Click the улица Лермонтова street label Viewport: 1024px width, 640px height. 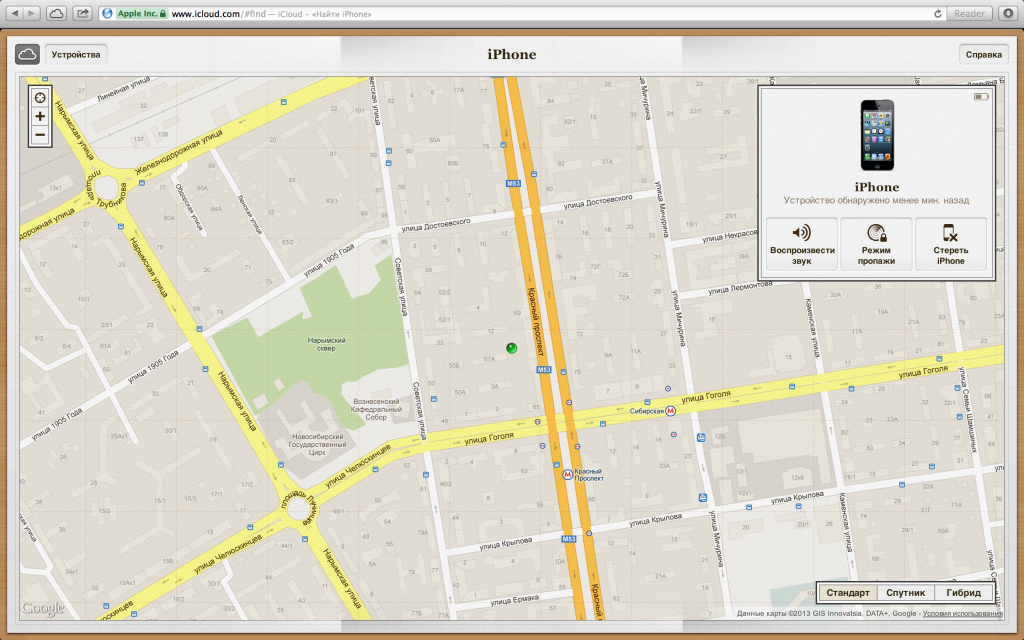coord(739,289)
